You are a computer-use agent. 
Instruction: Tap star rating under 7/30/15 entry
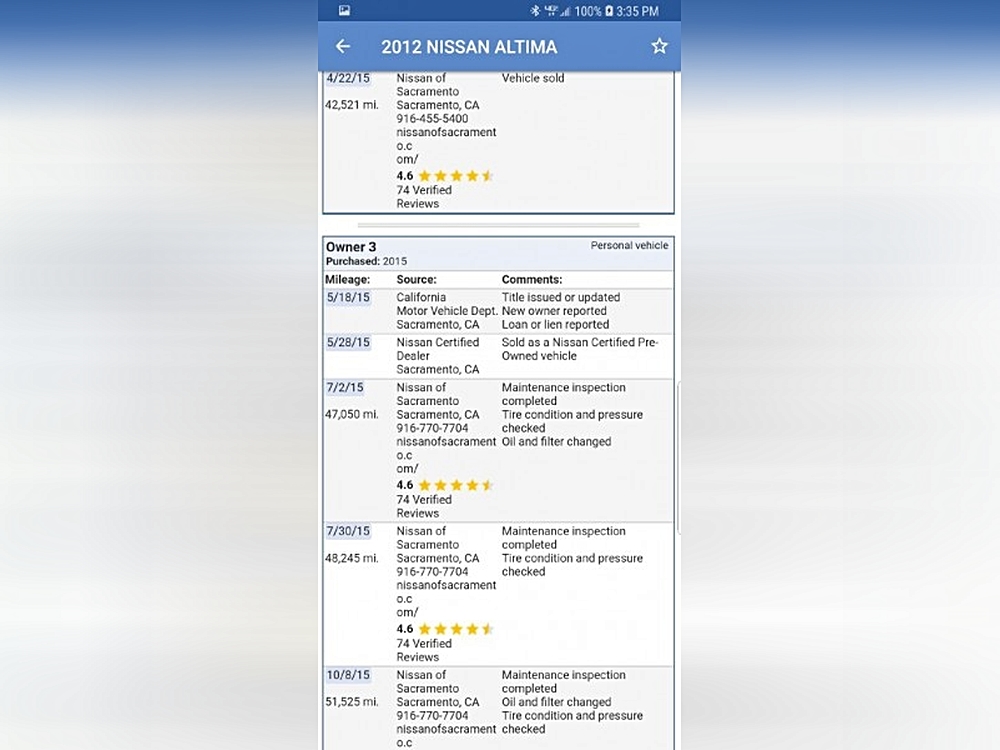click(x=456, y=629)
